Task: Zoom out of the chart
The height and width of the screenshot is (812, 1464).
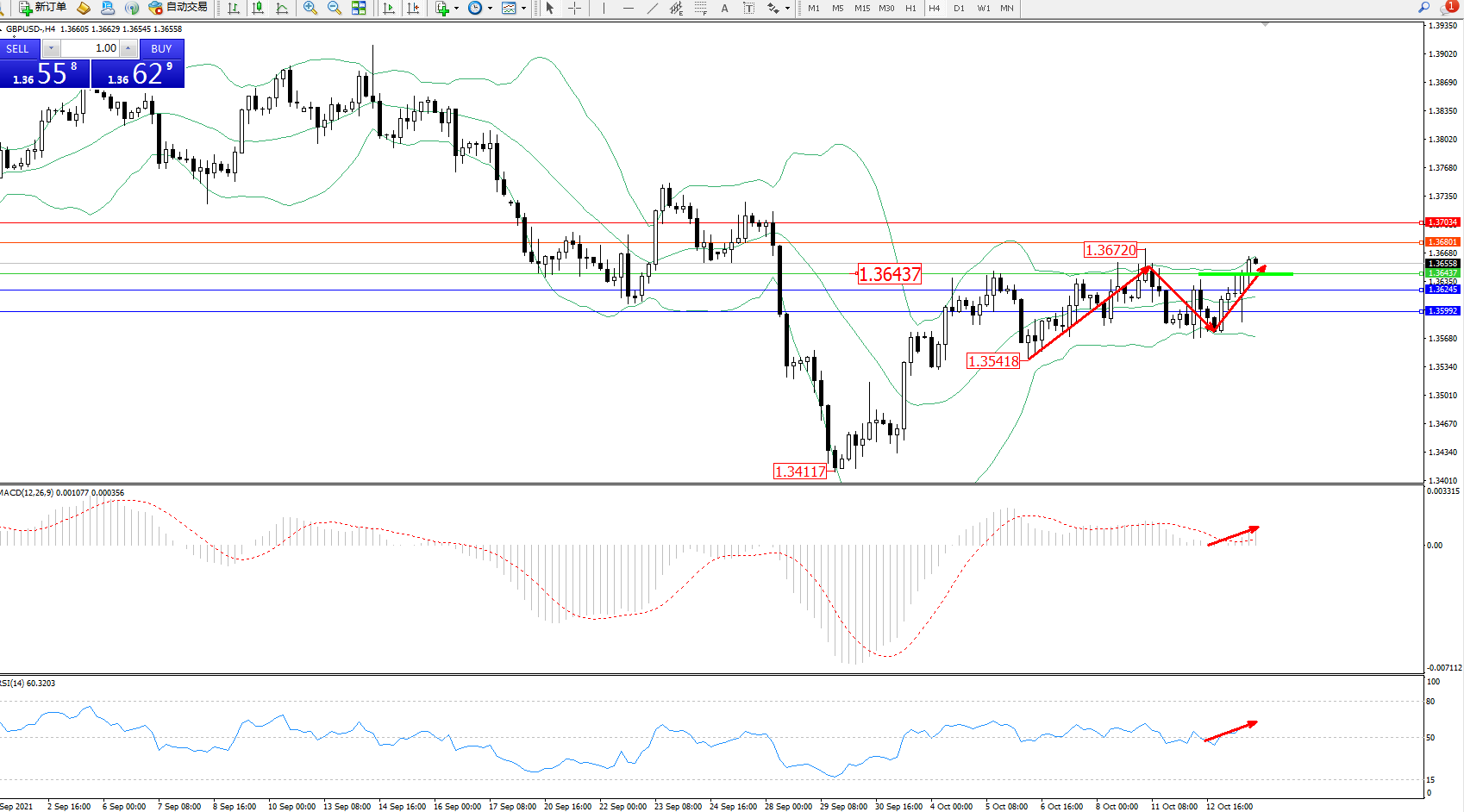Action: [x=335, y=8]
